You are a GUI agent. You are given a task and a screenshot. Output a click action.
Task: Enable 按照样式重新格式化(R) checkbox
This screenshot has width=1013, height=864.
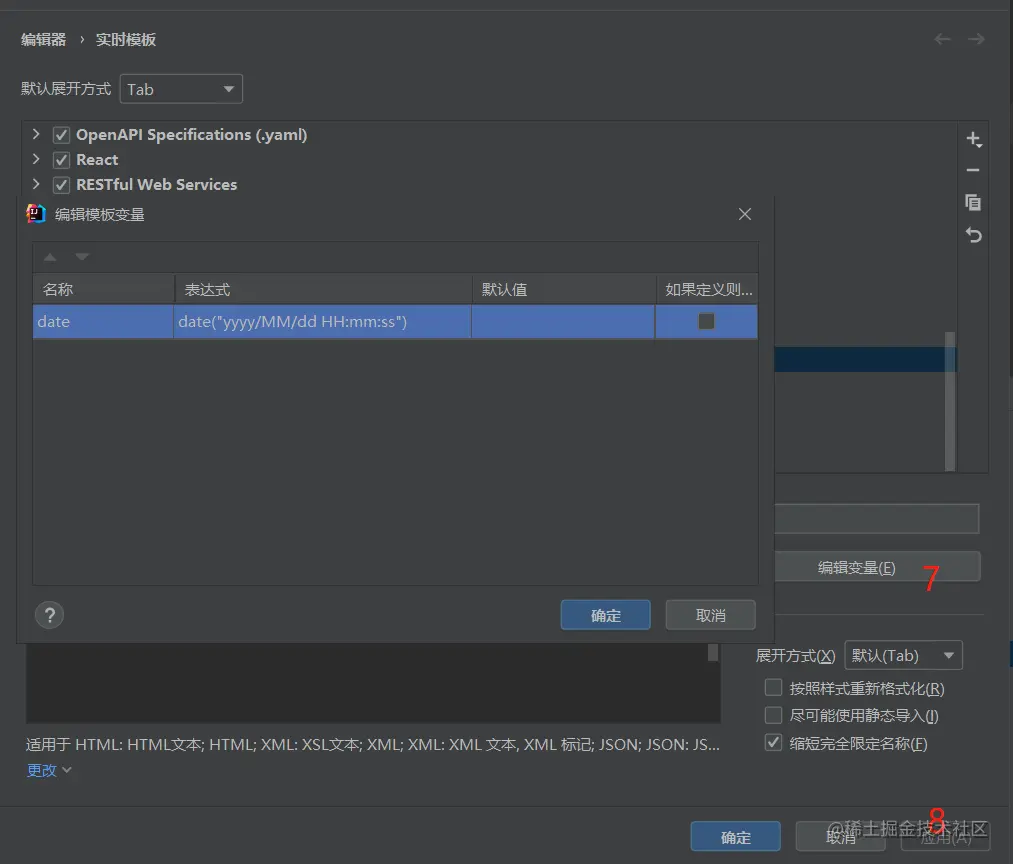click(773, 688)
